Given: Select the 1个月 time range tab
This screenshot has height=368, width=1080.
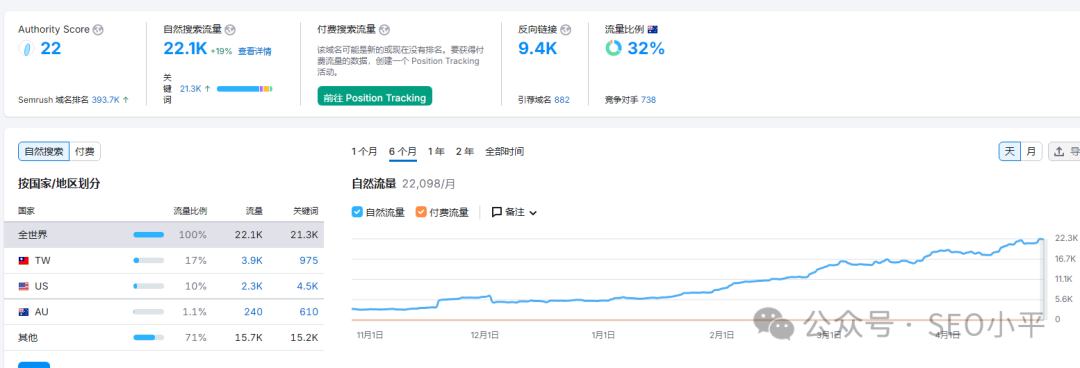Looking at the screenshot, I should coord(364,152).
